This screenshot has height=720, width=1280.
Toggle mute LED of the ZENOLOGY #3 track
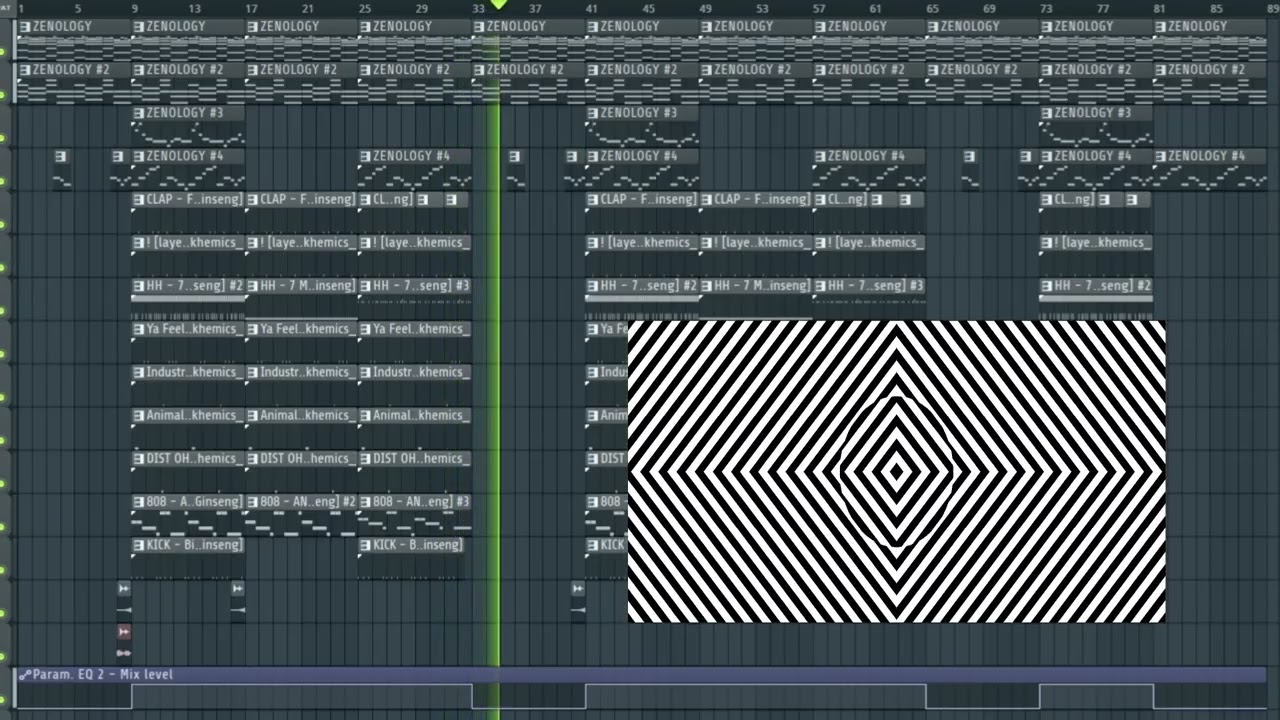(x=4, y=138)
